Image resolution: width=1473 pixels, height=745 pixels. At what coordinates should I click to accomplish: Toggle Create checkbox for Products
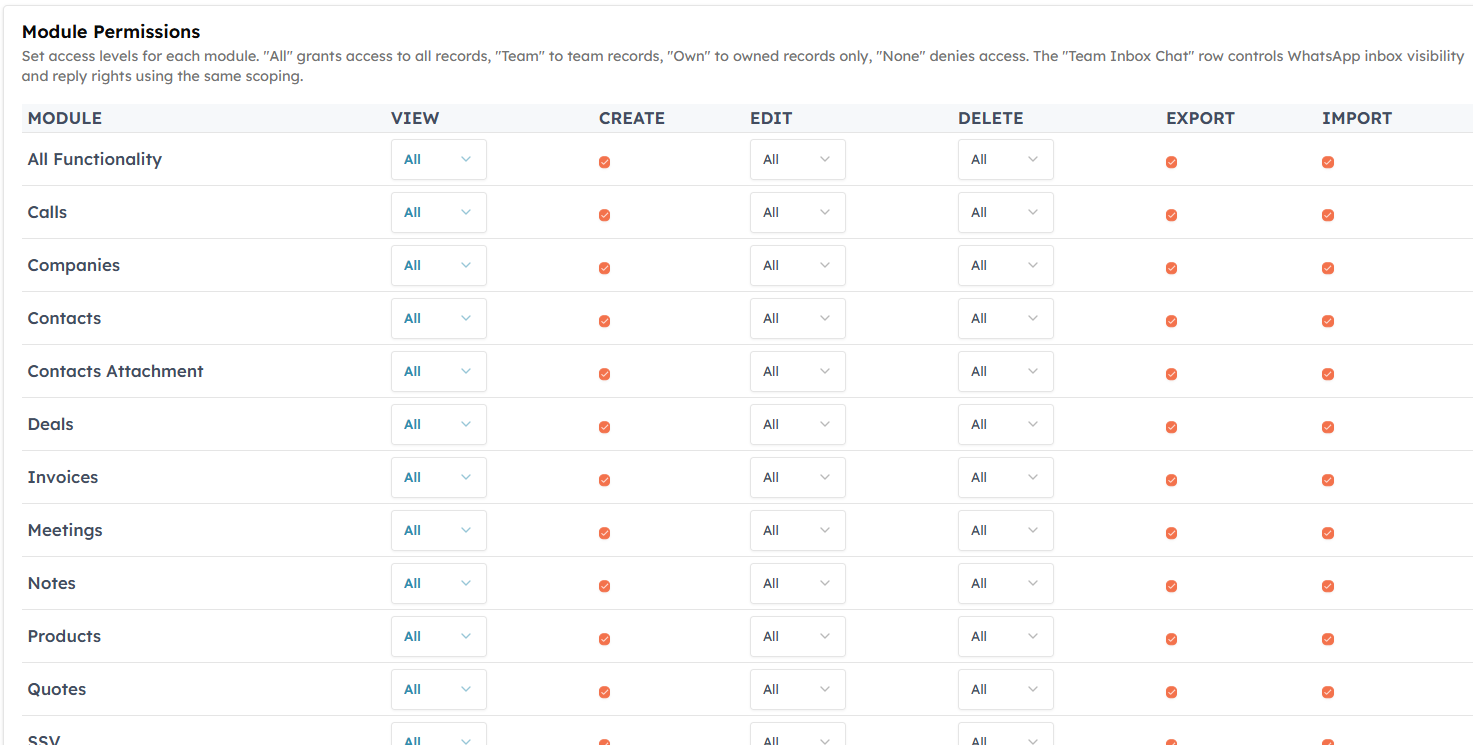(604, 639)
